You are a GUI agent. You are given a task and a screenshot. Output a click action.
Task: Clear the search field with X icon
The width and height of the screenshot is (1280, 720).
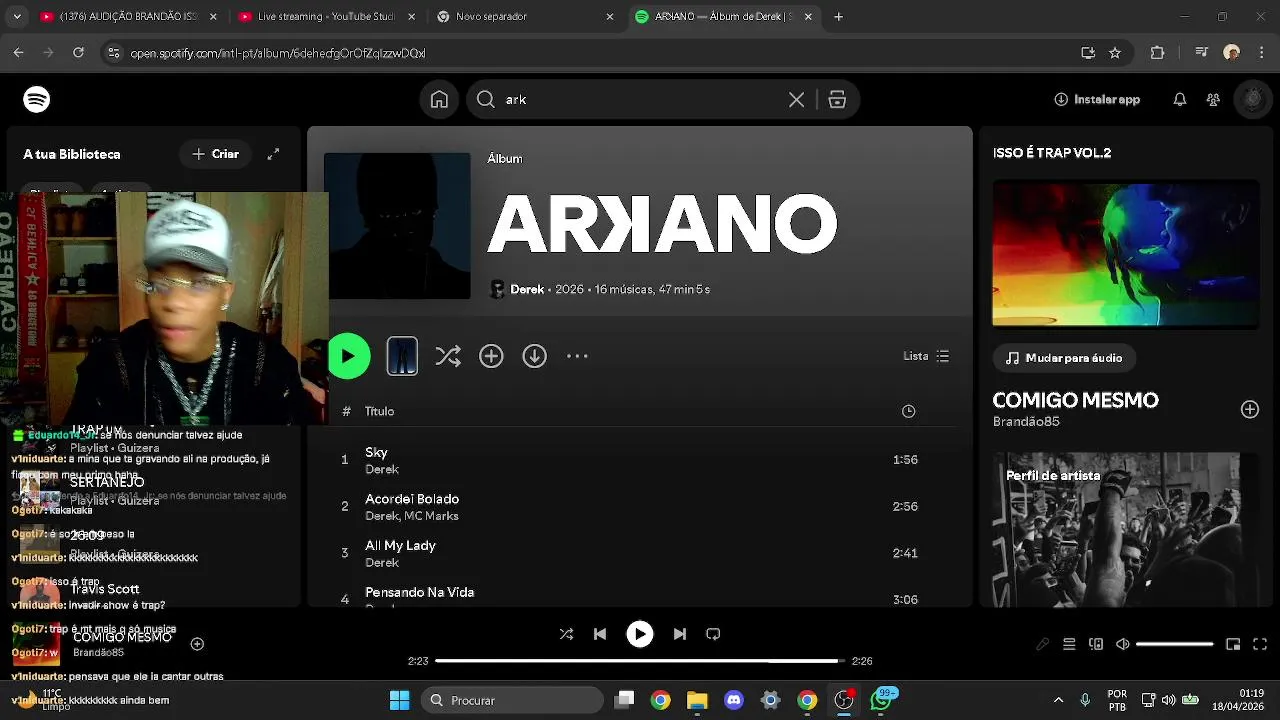pyautogui.click(x=796, y=99)
